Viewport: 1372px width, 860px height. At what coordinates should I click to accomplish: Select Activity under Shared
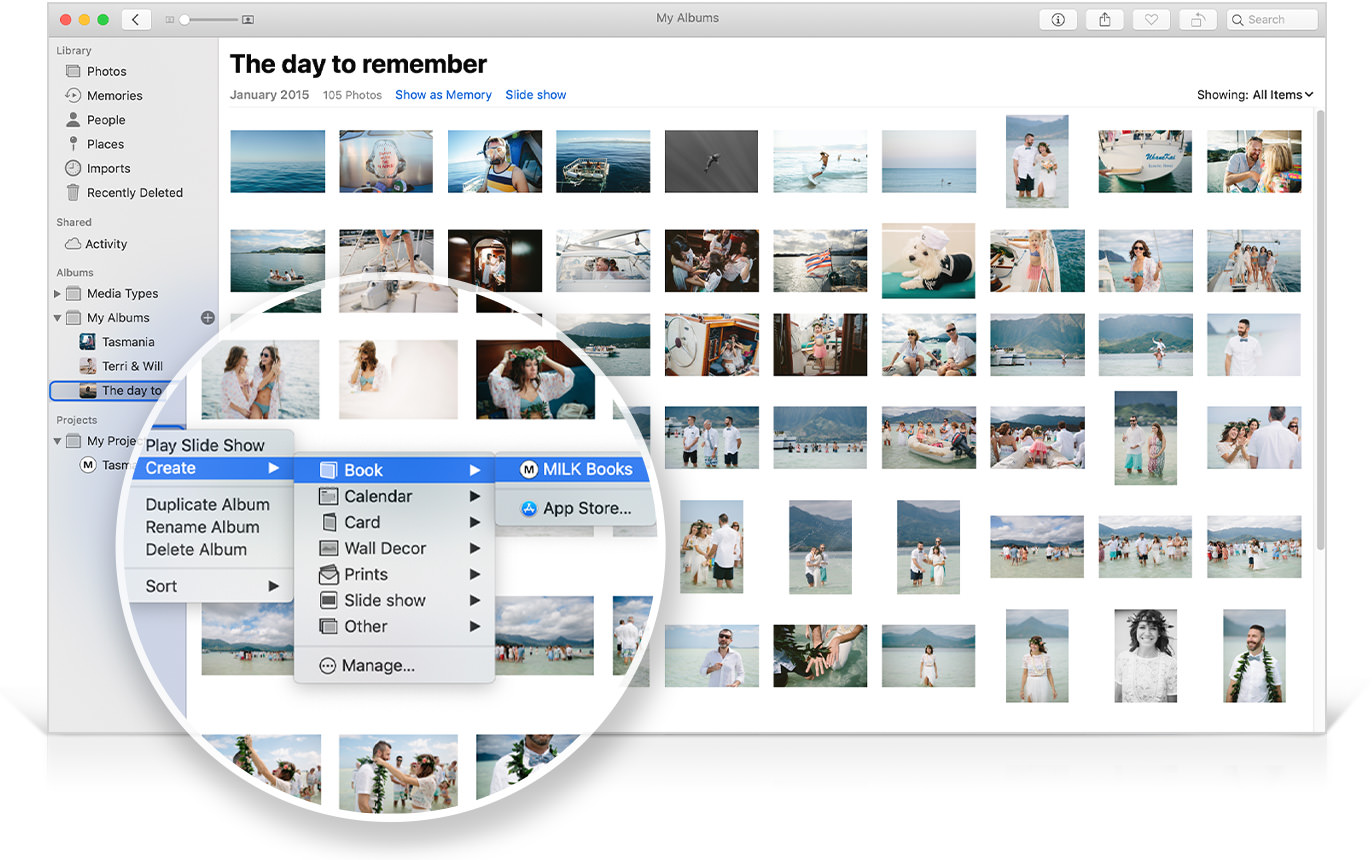106,243
